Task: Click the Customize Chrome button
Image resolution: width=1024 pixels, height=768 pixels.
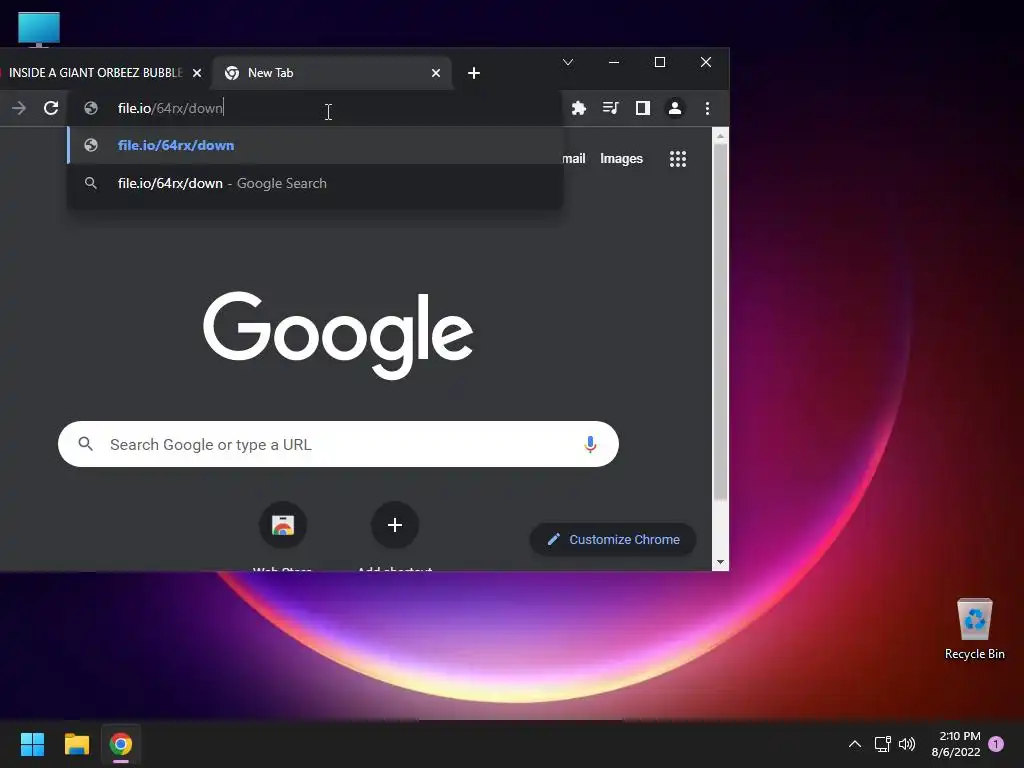Action: point(613,539)
